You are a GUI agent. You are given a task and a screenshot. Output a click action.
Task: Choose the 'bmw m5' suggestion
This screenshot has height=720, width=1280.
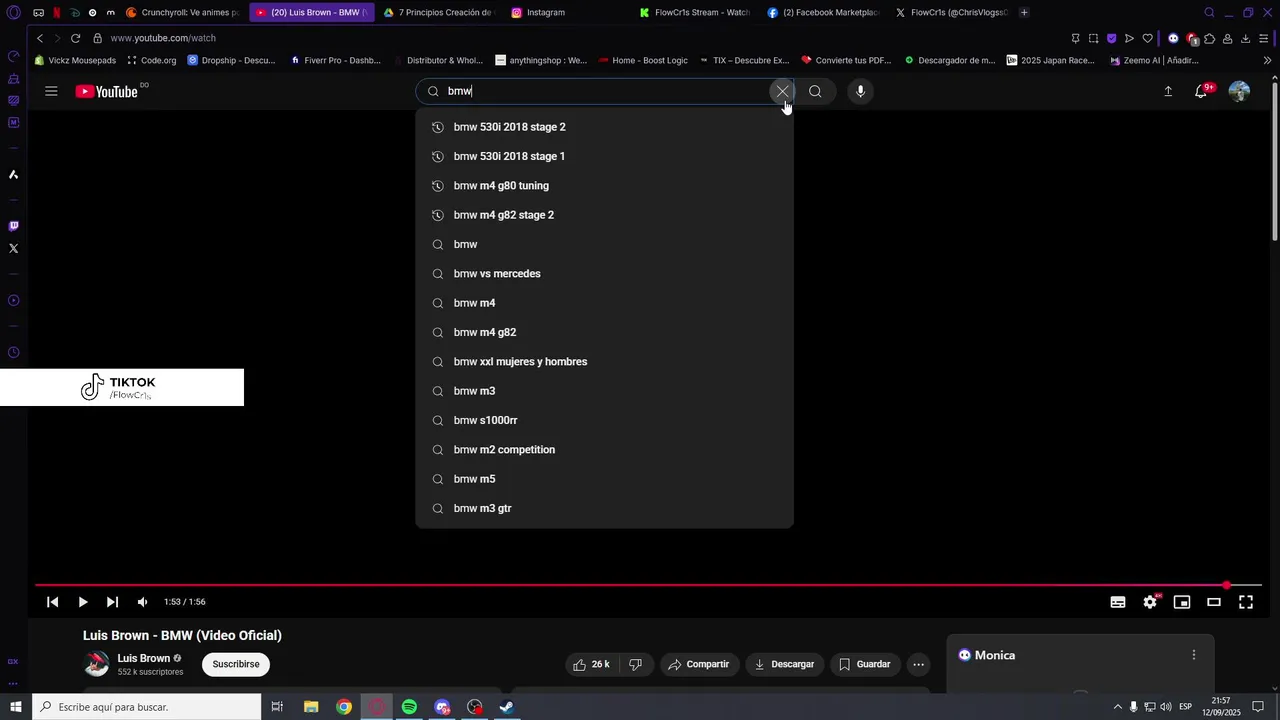point(604,479)
